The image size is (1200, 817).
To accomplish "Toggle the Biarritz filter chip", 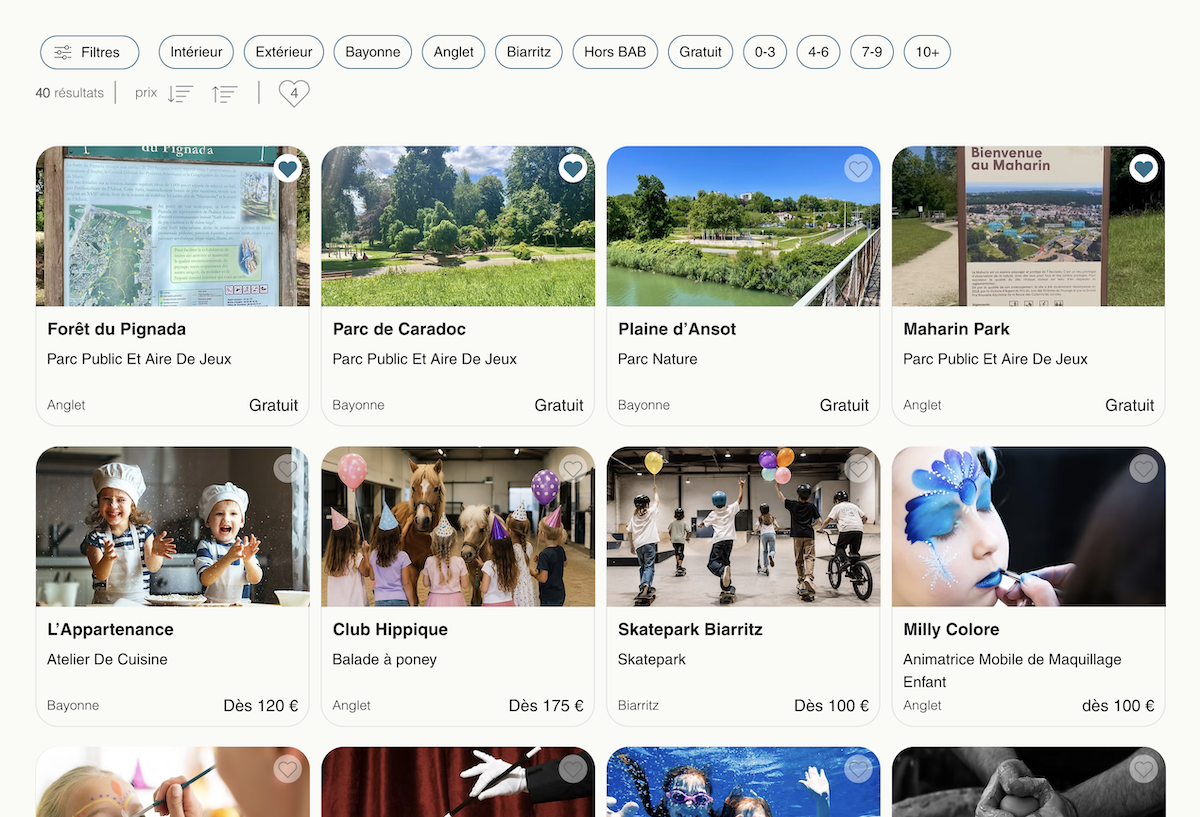I will pyautogui.click(x=529, y=52).
